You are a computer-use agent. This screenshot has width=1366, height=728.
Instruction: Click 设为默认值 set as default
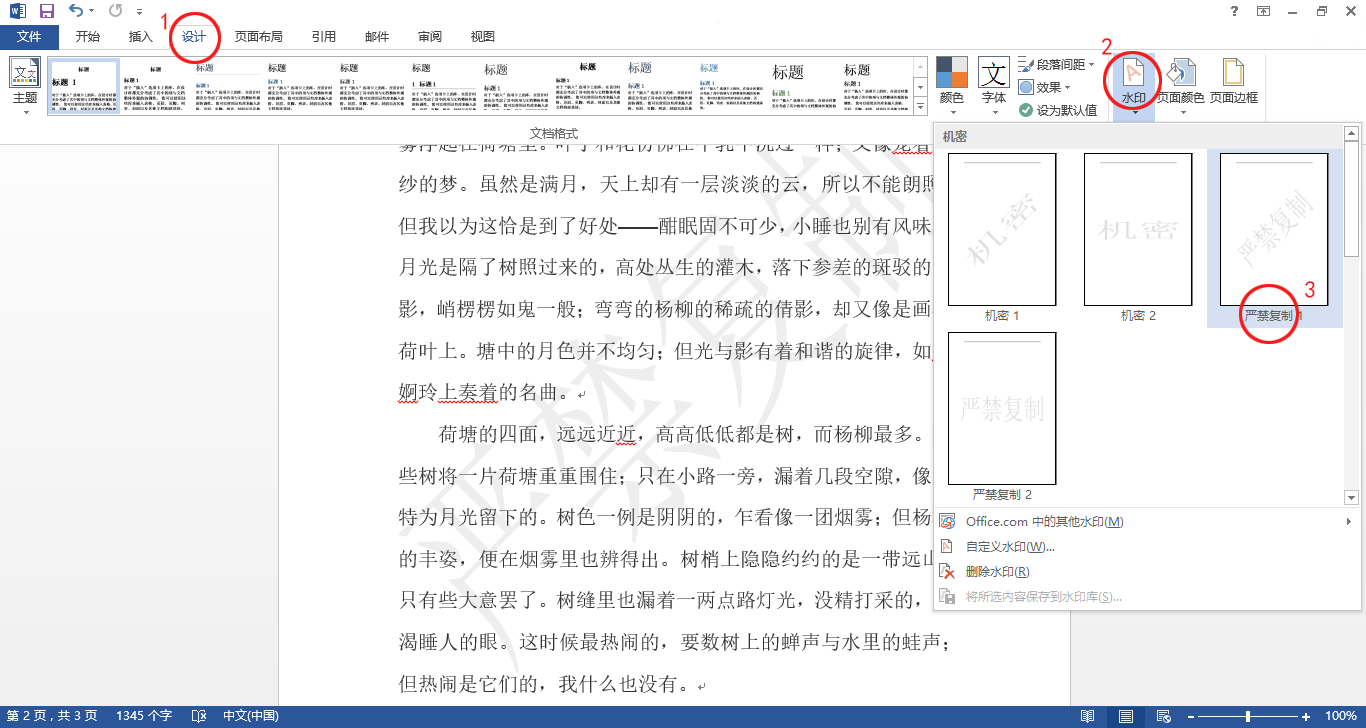[x=1058, y=110]
